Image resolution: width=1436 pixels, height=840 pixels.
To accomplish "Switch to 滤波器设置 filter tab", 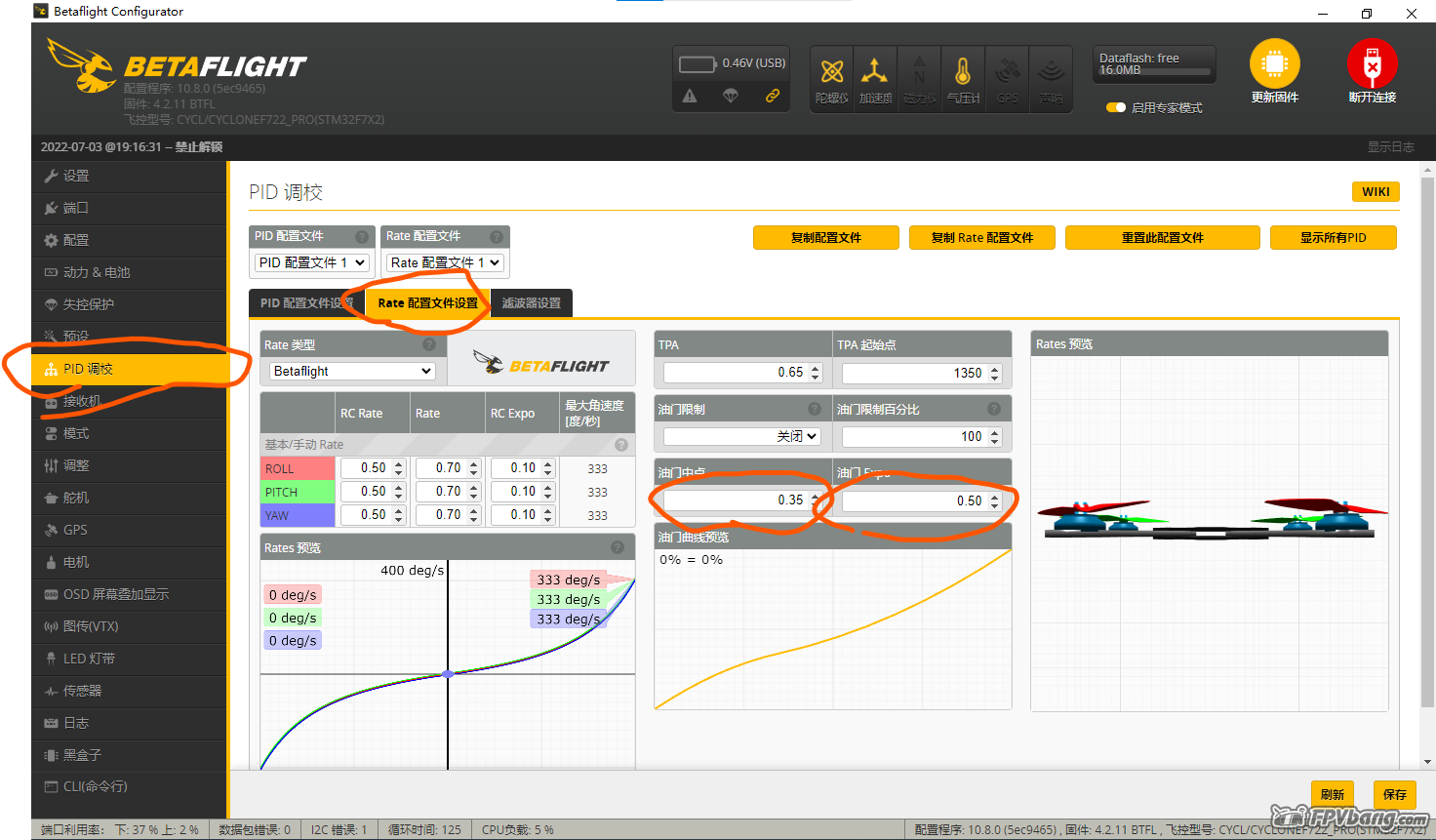I will pos(532,302).
